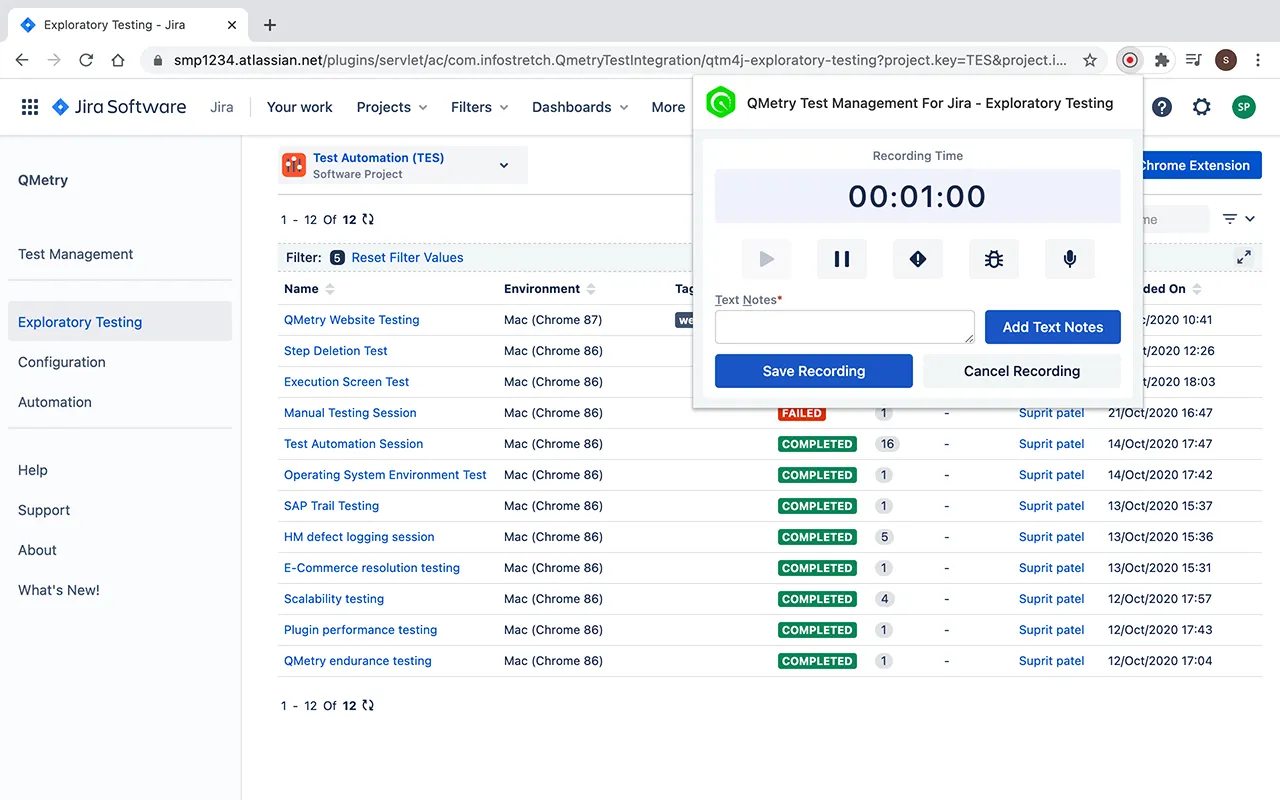The width and height of the screenshot is (1280, 800).
Task: Click Add Text Notes button
Action: [x=1053, y=327]
